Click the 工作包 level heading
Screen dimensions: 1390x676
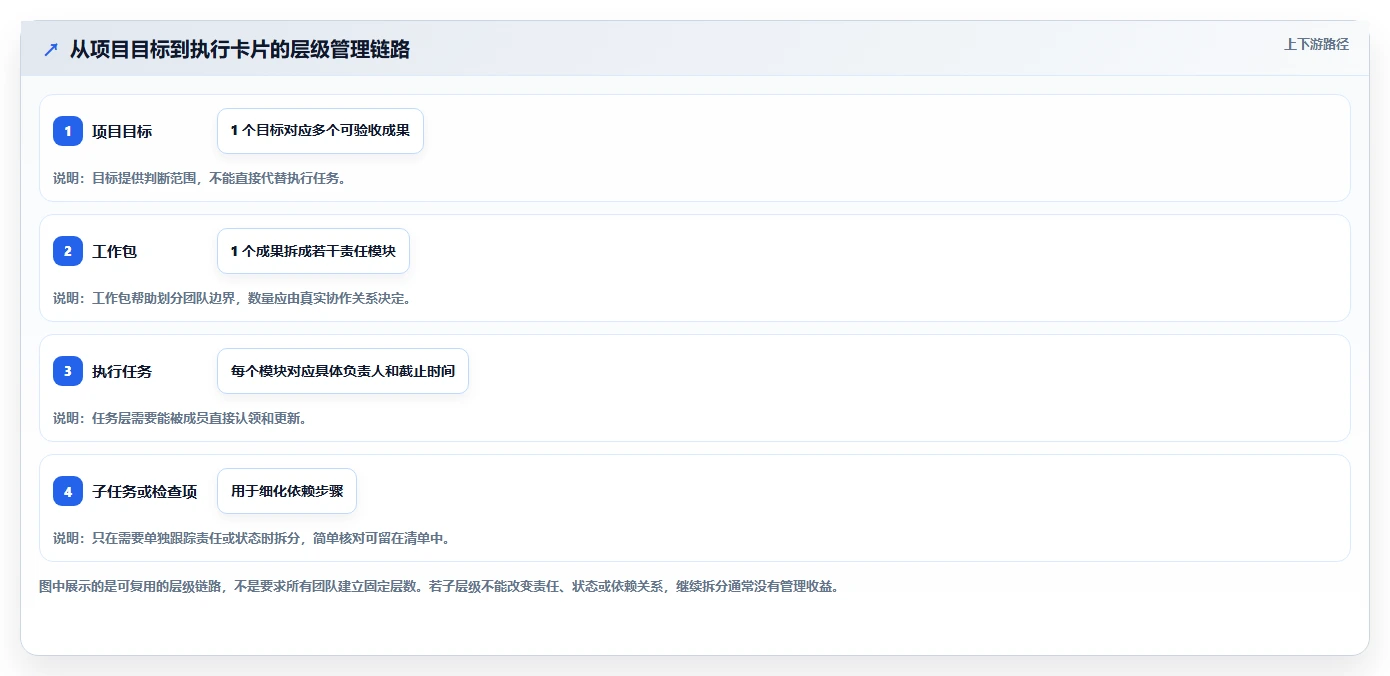point(114,251)
